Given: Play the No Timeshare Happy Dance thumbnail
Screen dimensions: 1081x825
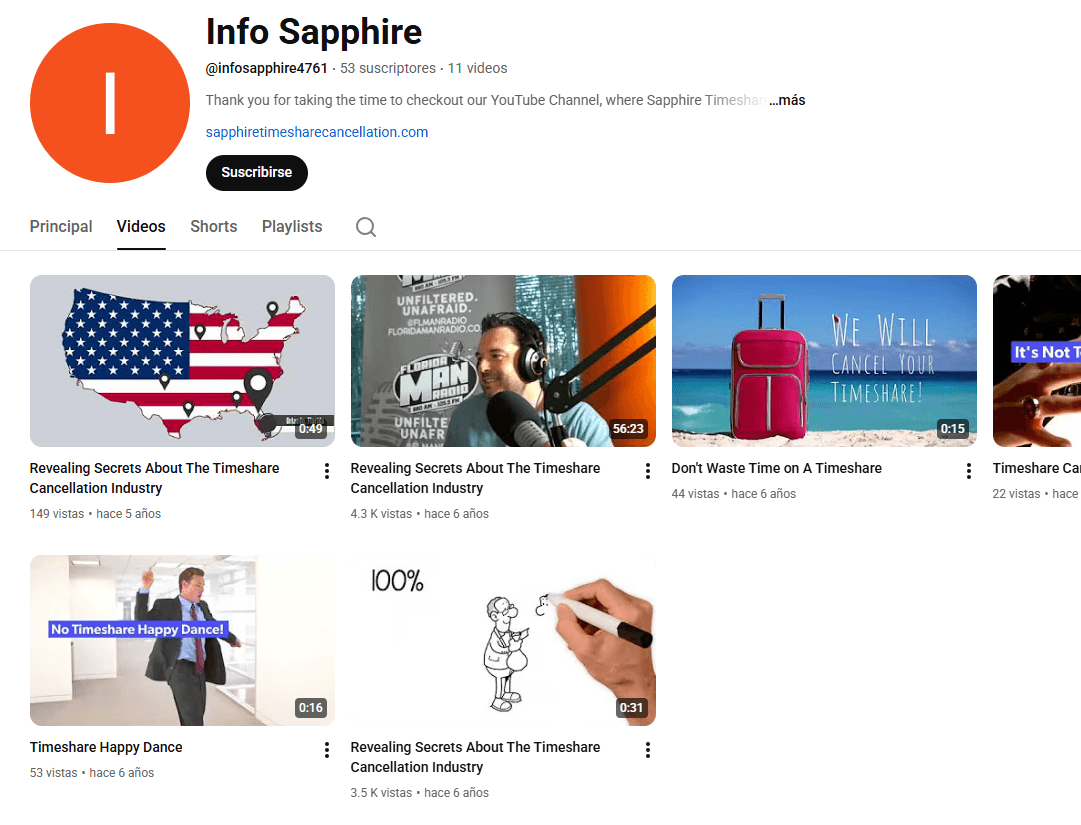Looking at the screenshot, I should pos(182,640).
